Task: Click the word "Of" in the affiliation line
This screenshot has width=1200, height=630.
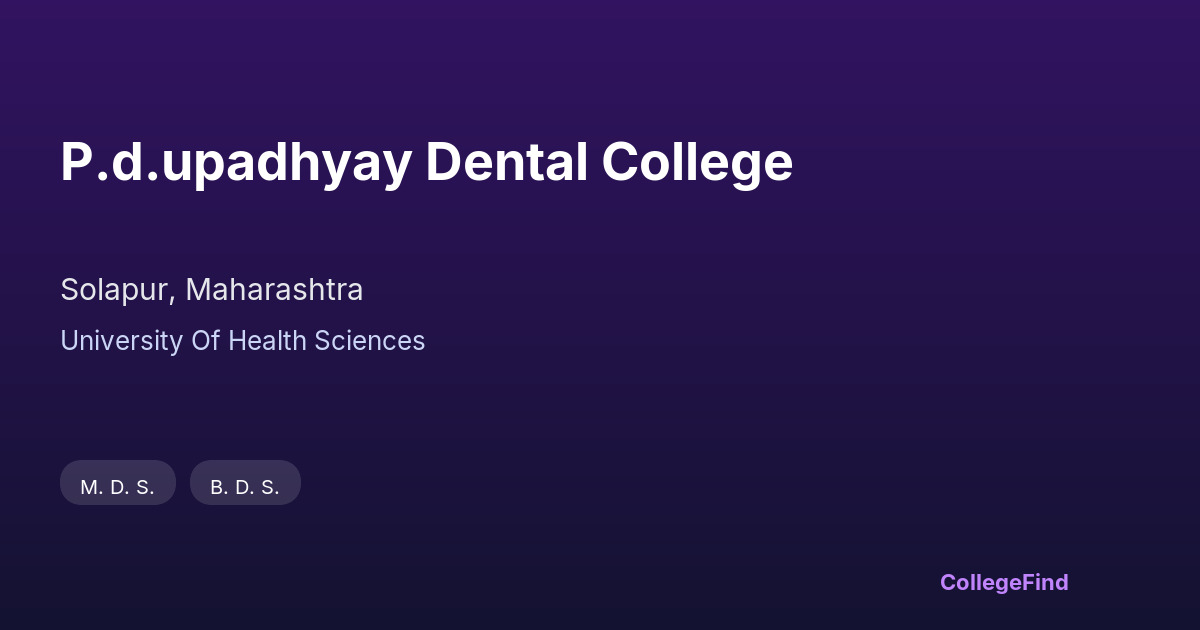Action: [204, 341]
